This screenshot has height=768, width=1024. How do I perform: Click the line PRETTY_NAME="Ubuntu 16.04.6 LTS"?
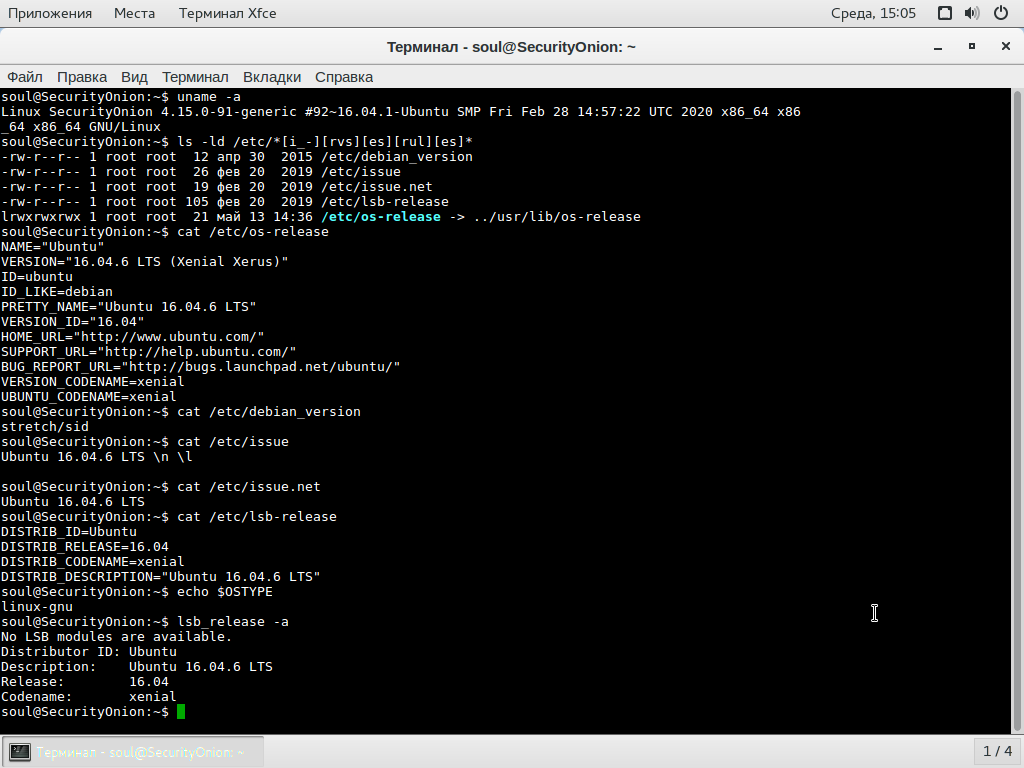pos(129,307)
